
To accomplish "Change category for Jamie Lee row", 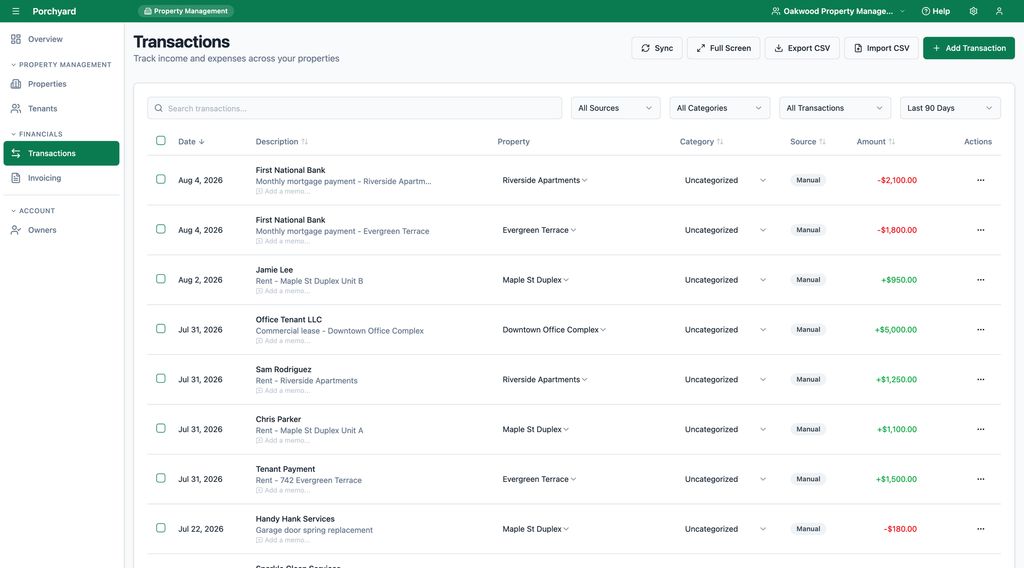I will coord(725,280).
